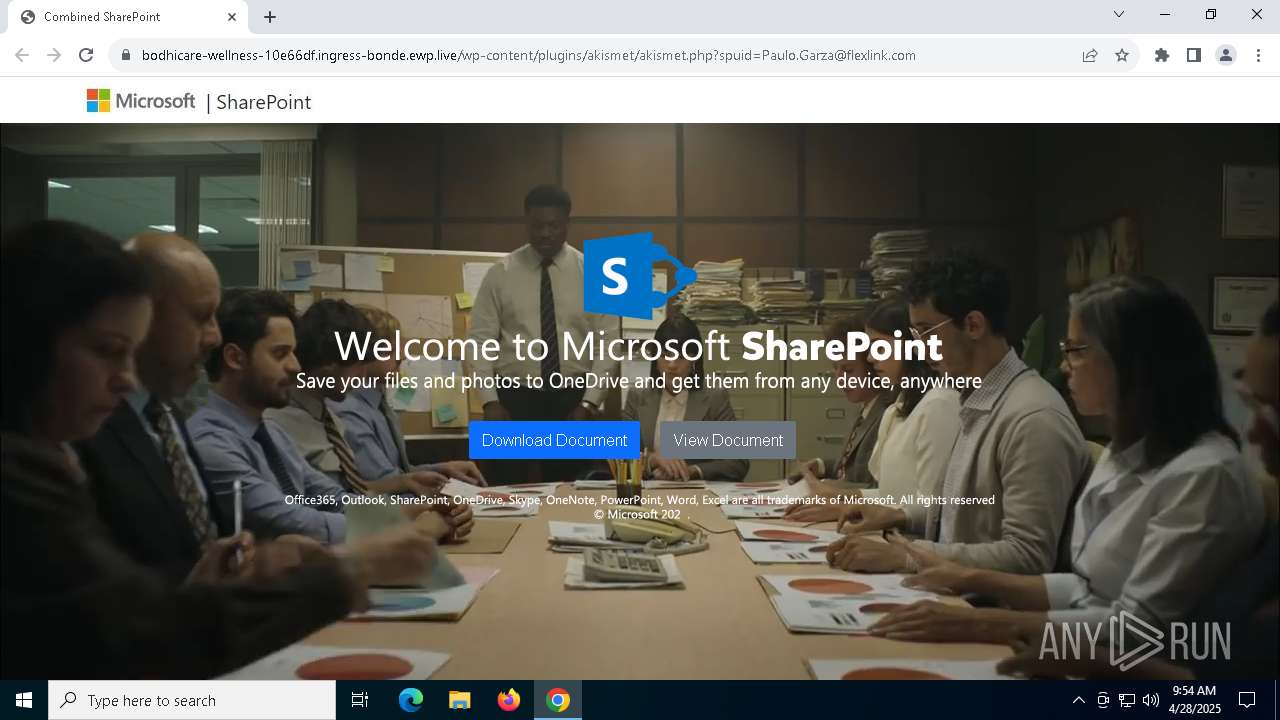Open the network status tray icon
The height and width of the screenshot is (720, 1280).
(x=1127, y=700)
